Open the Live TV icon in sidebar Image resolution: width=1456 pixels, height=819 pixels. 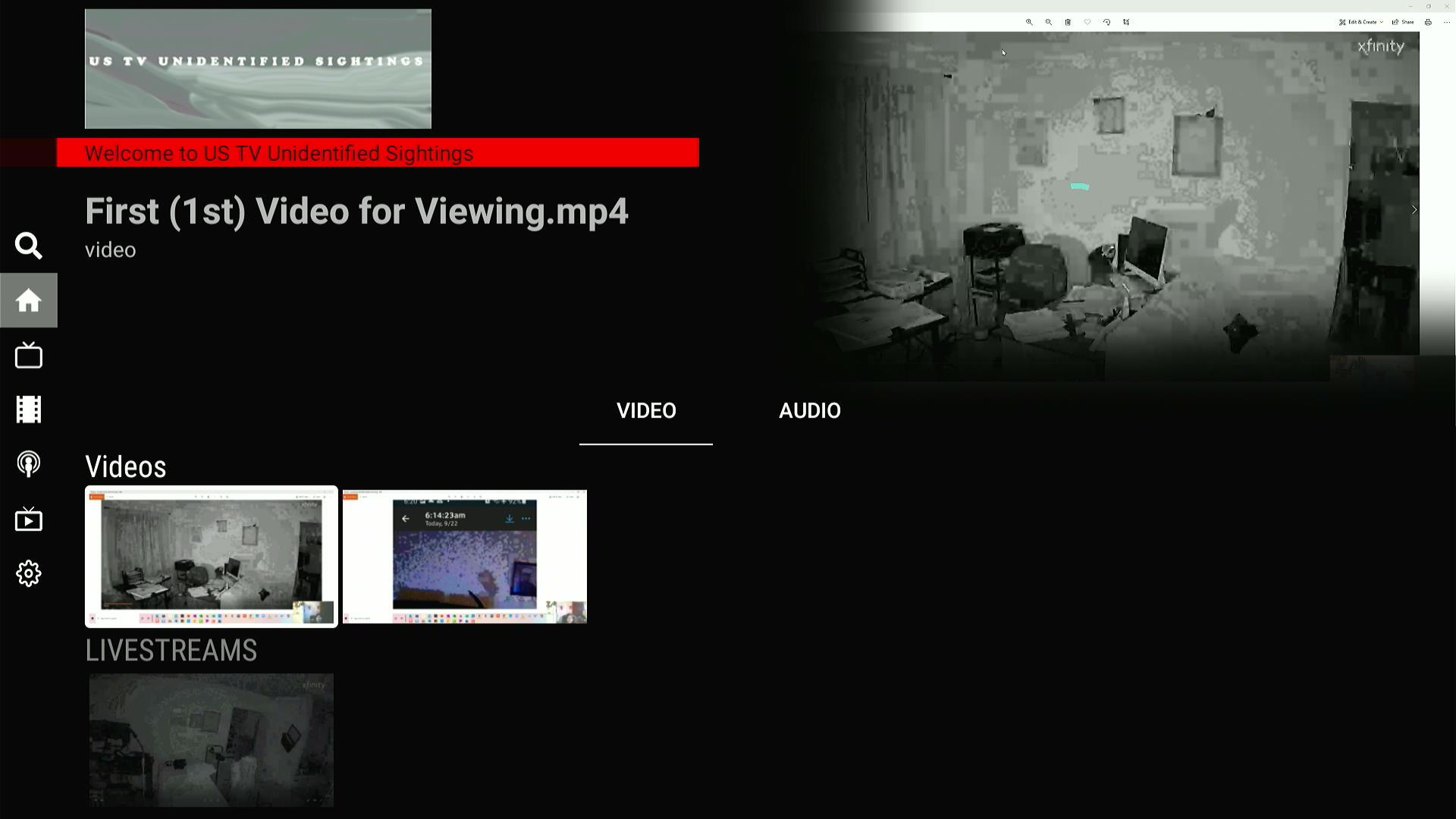(29, 355)
